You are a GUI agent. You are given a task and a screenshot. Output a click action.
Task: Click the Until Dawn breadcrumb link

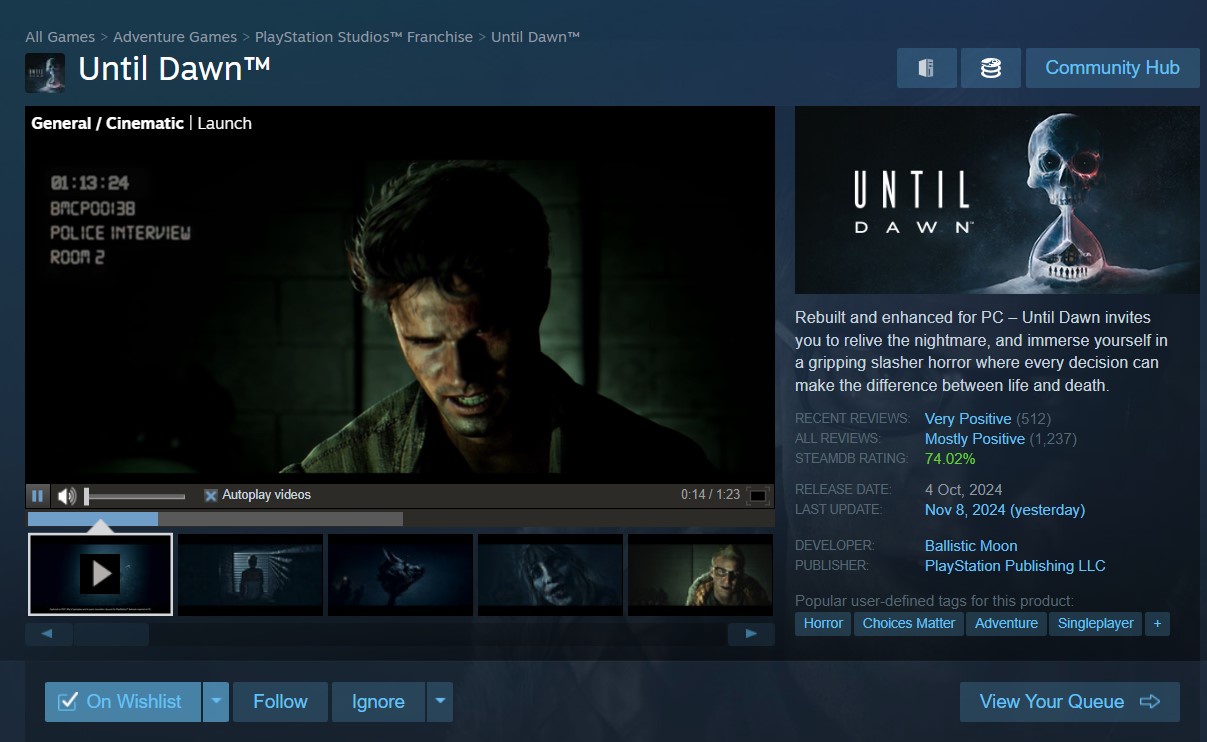tap(535, 37)
